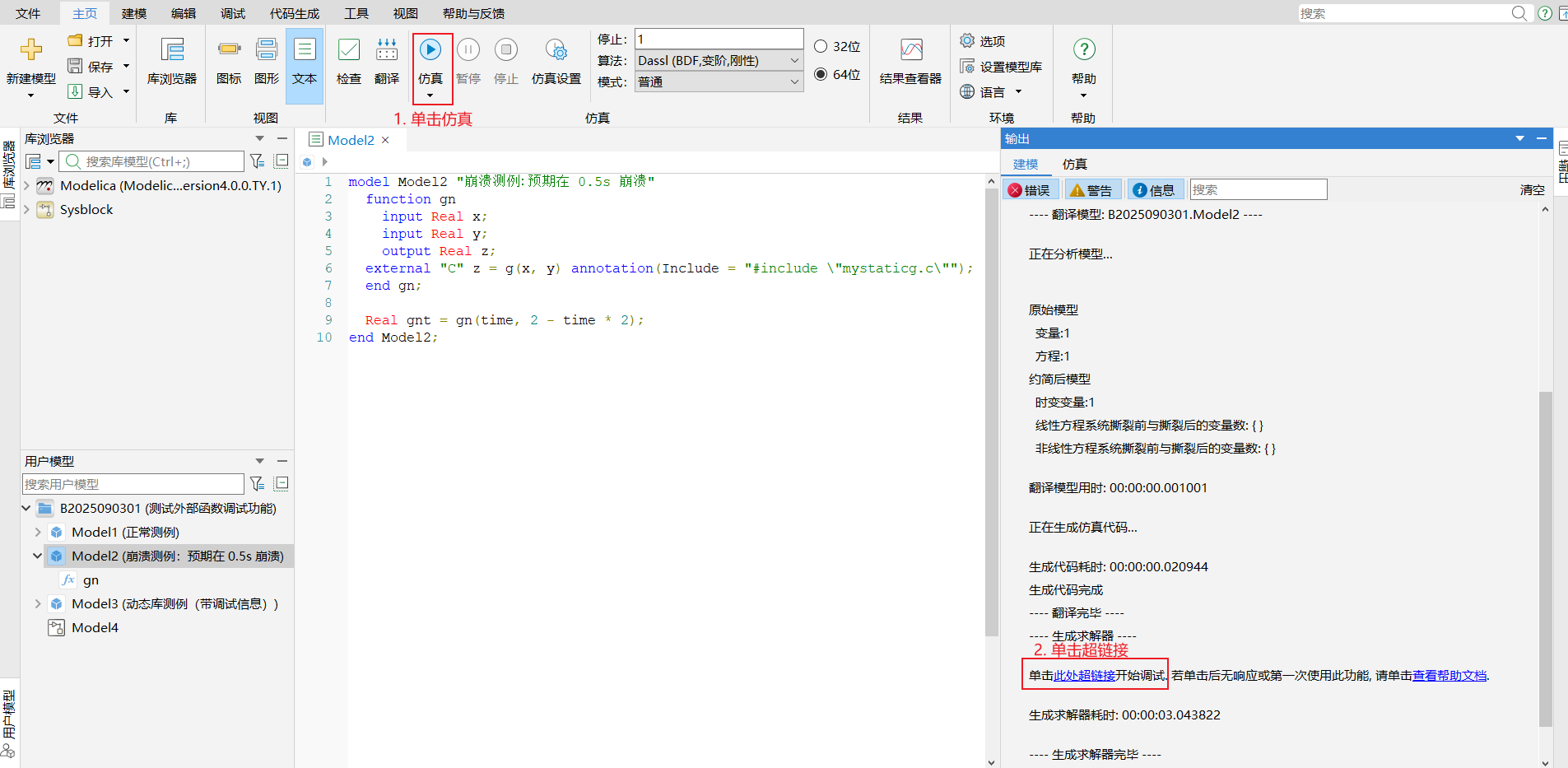Image resolution: width=1568 pixels, height=768 pixels.
Task: Switch to 图形 diagram view
Action: pos(267,50)
